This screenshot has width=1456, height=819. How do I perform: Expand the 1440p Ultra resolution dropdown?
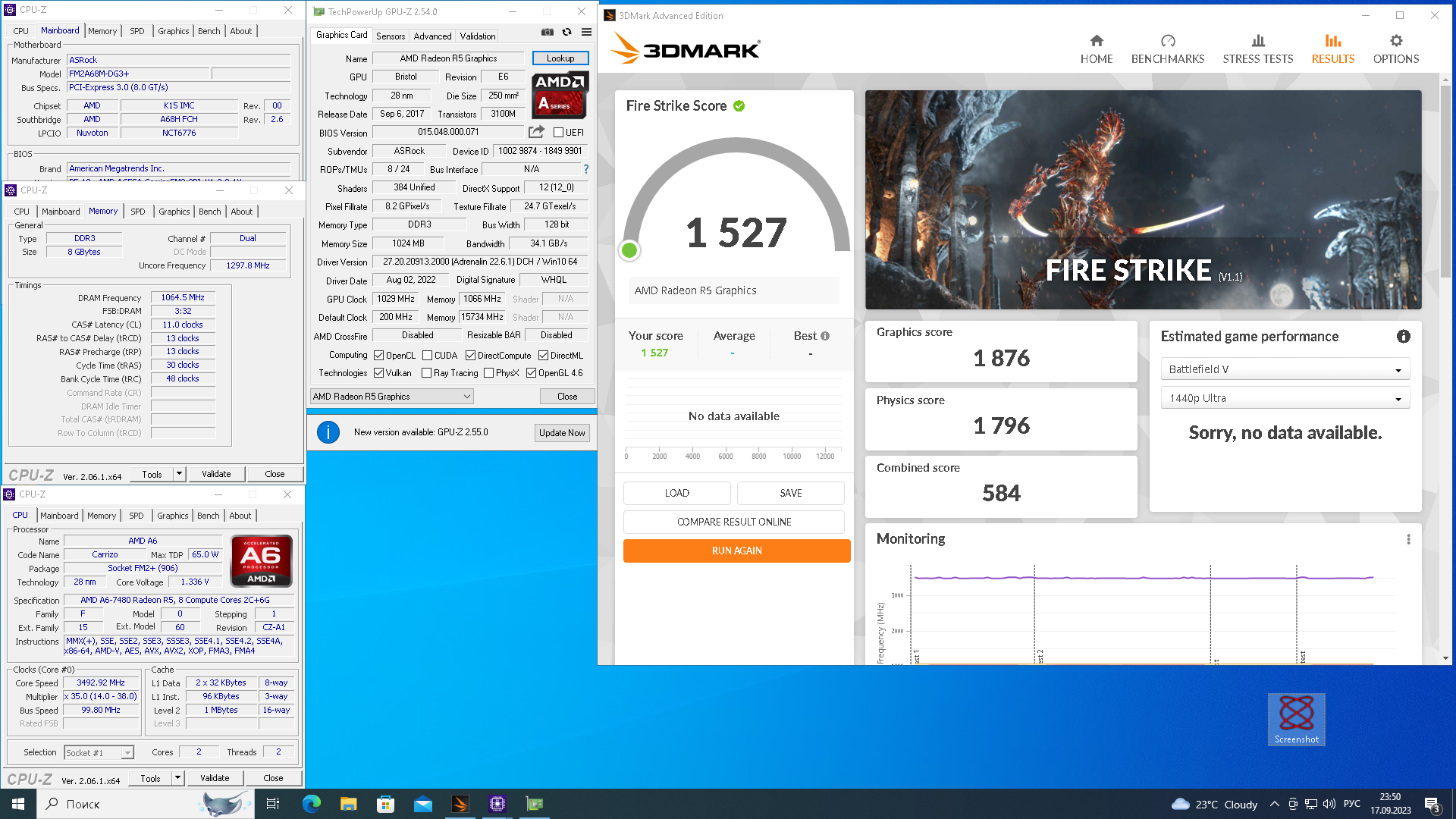[1285, 398]
